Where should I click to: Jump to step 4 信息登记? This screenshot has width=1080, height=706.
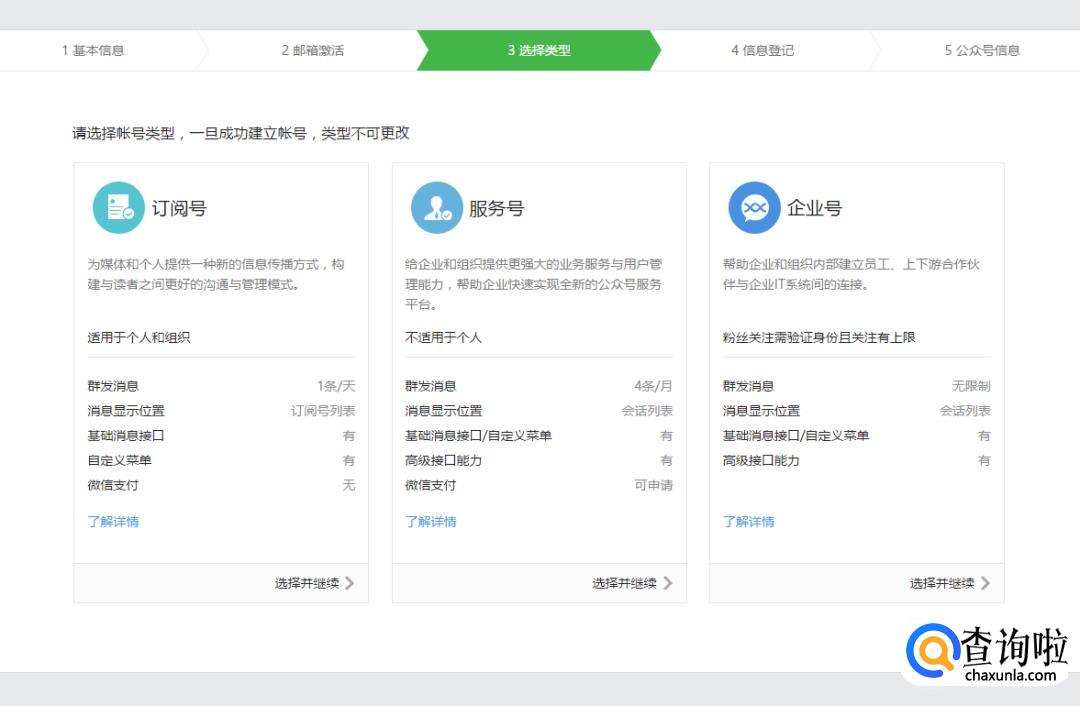pos(762,50)
